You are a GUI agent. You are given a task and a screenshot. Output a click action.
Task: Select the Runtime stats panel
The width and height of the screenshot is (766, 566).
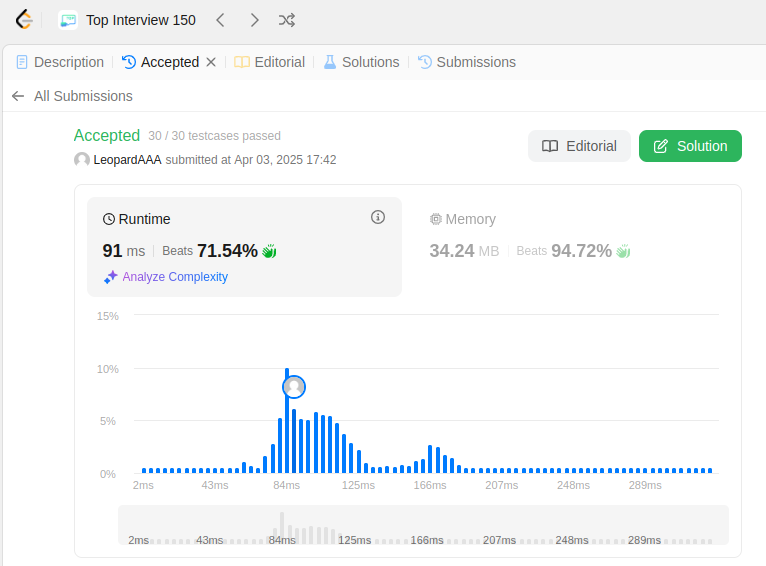click(x=244, y=247)
